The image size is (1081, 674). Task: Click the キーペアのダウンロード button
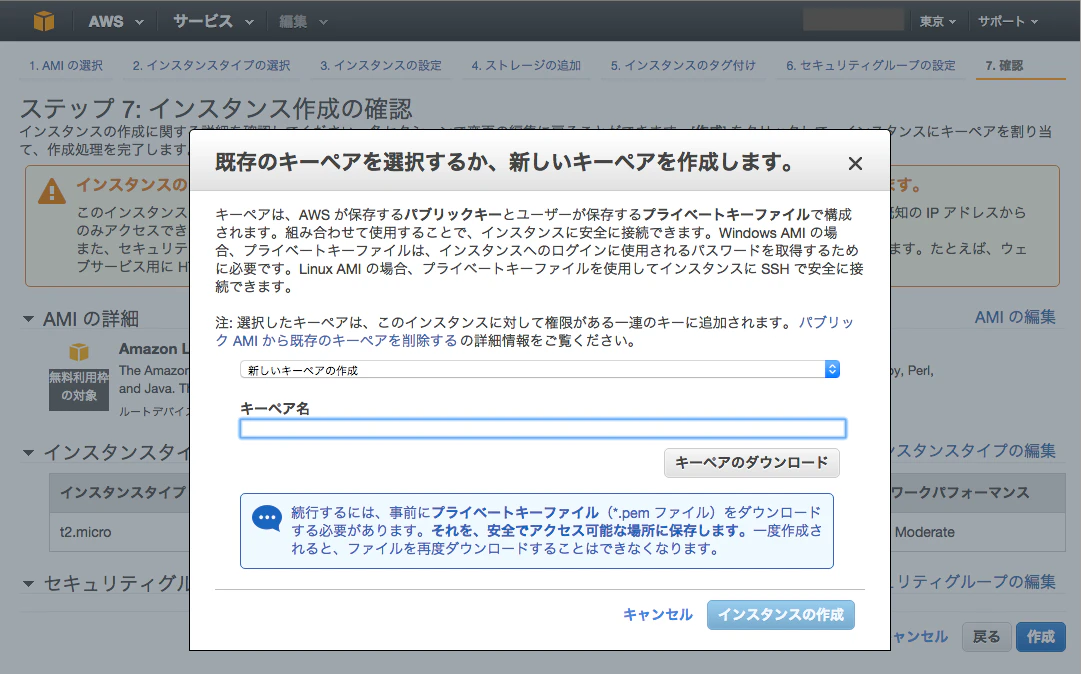click(751, 462)
